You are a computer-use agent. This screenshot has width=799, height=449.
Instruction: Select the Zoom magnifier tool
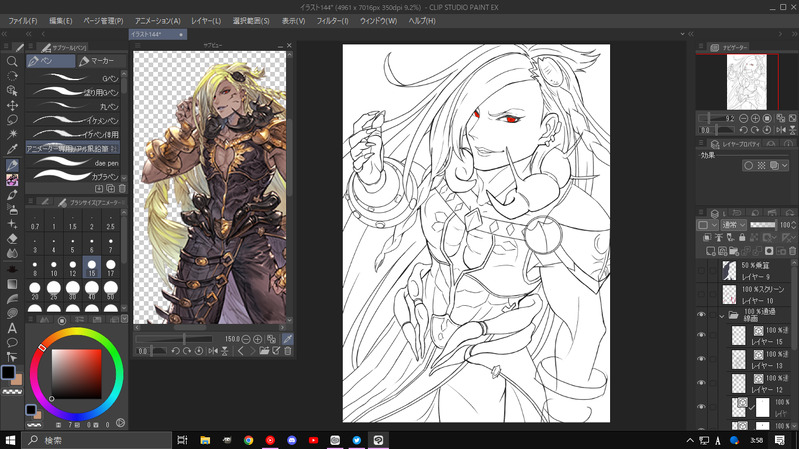tap(12, 62)
